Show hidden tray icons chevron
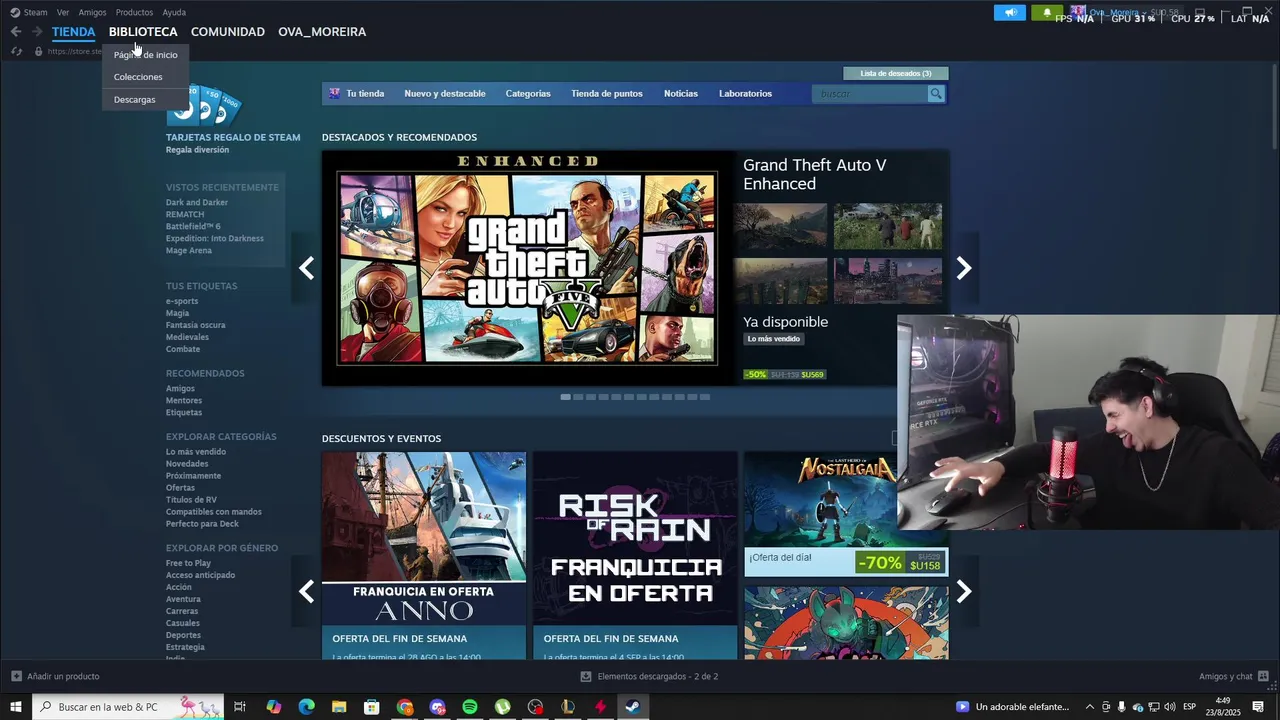This screenshot has height=720, width=1280. click(1090, 707)
